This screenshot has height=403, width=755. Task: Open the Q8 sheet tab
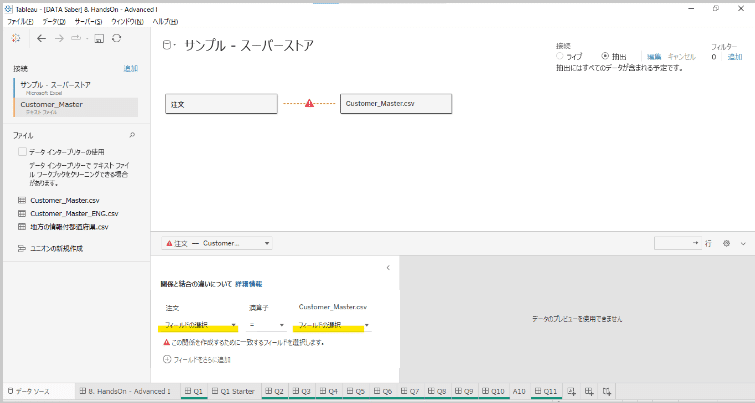tap(437, 391)
